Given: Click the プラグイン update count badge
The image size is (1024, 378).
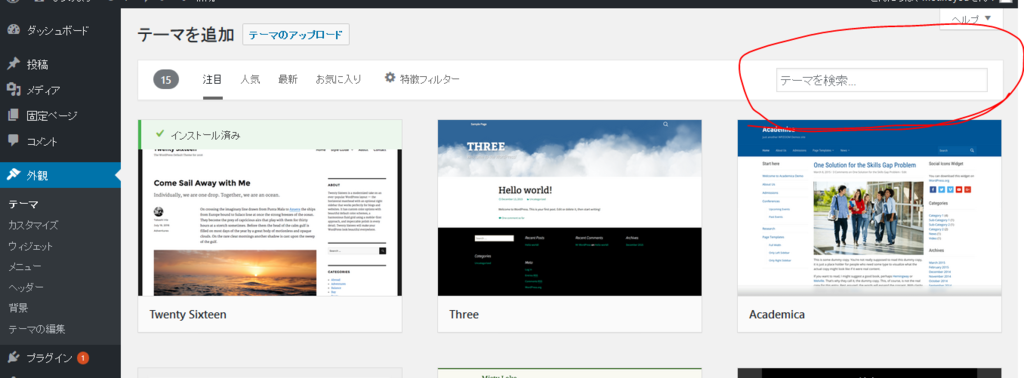Looking at the screenshot, I should (x=83, y=357).
